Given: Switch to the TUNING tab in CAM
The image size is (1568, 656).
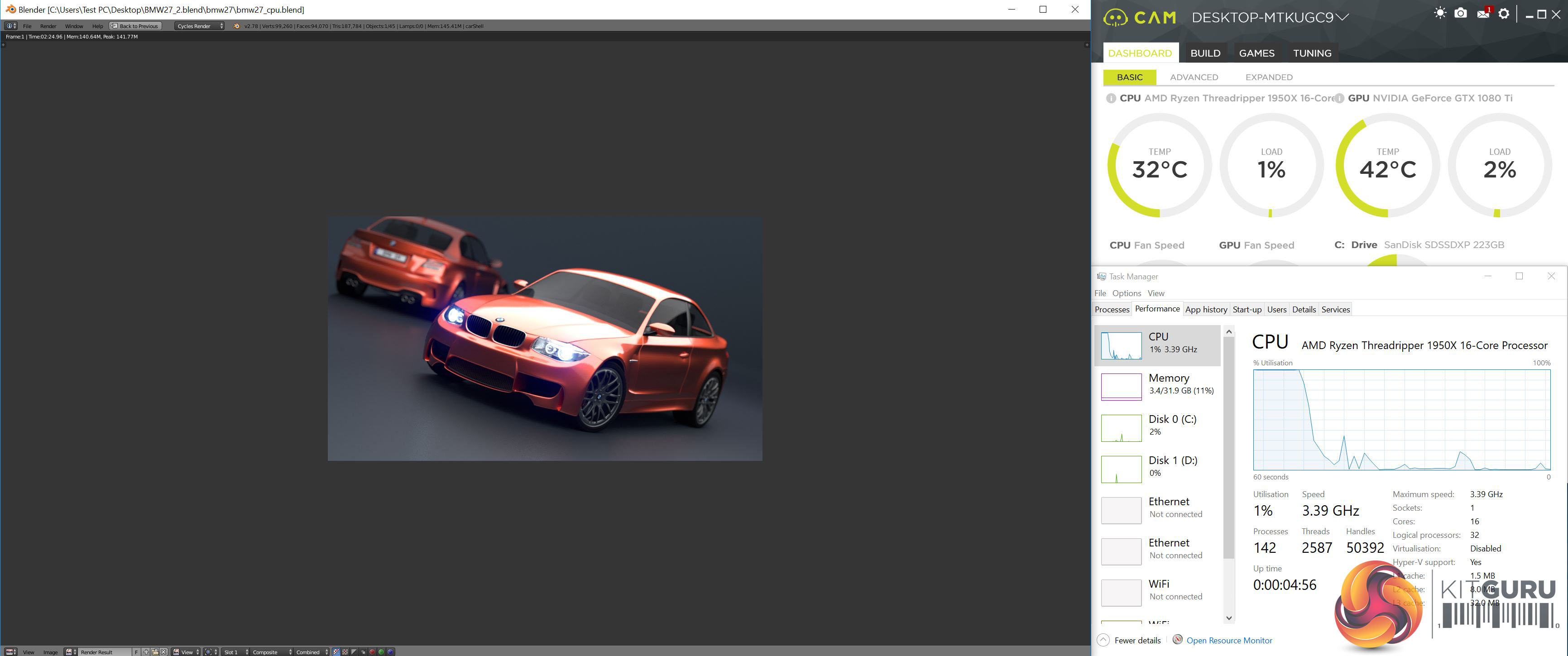Looking at the screenshot, I should click(1312, 53).
